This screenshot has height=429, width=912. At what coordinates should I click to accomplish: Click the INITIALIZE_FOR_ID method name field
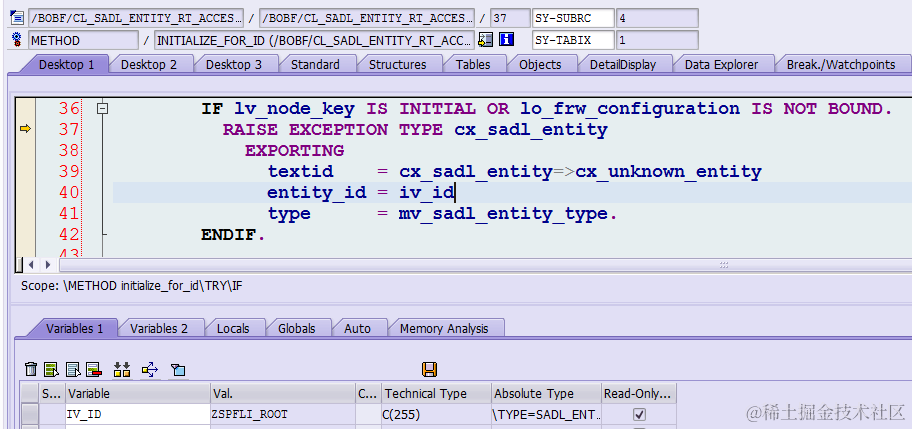[x=315, y=40]
